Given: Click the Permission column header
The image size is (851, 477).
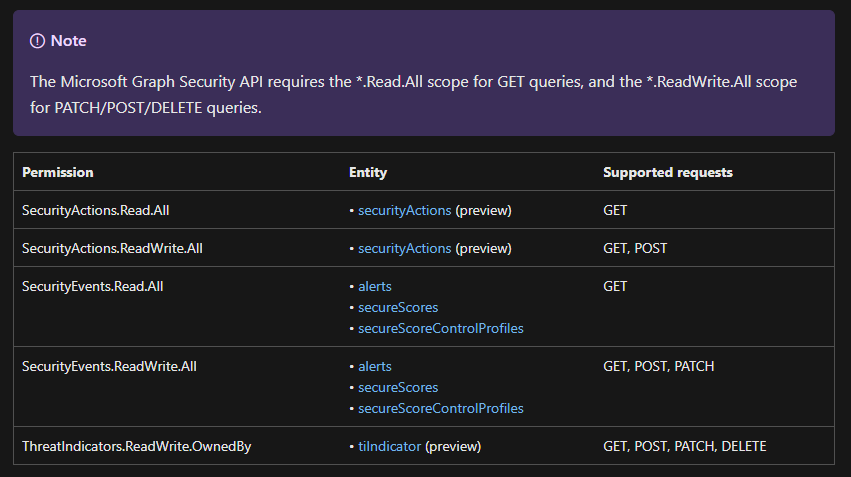Looking at the screenshot, I should [58, 173].
